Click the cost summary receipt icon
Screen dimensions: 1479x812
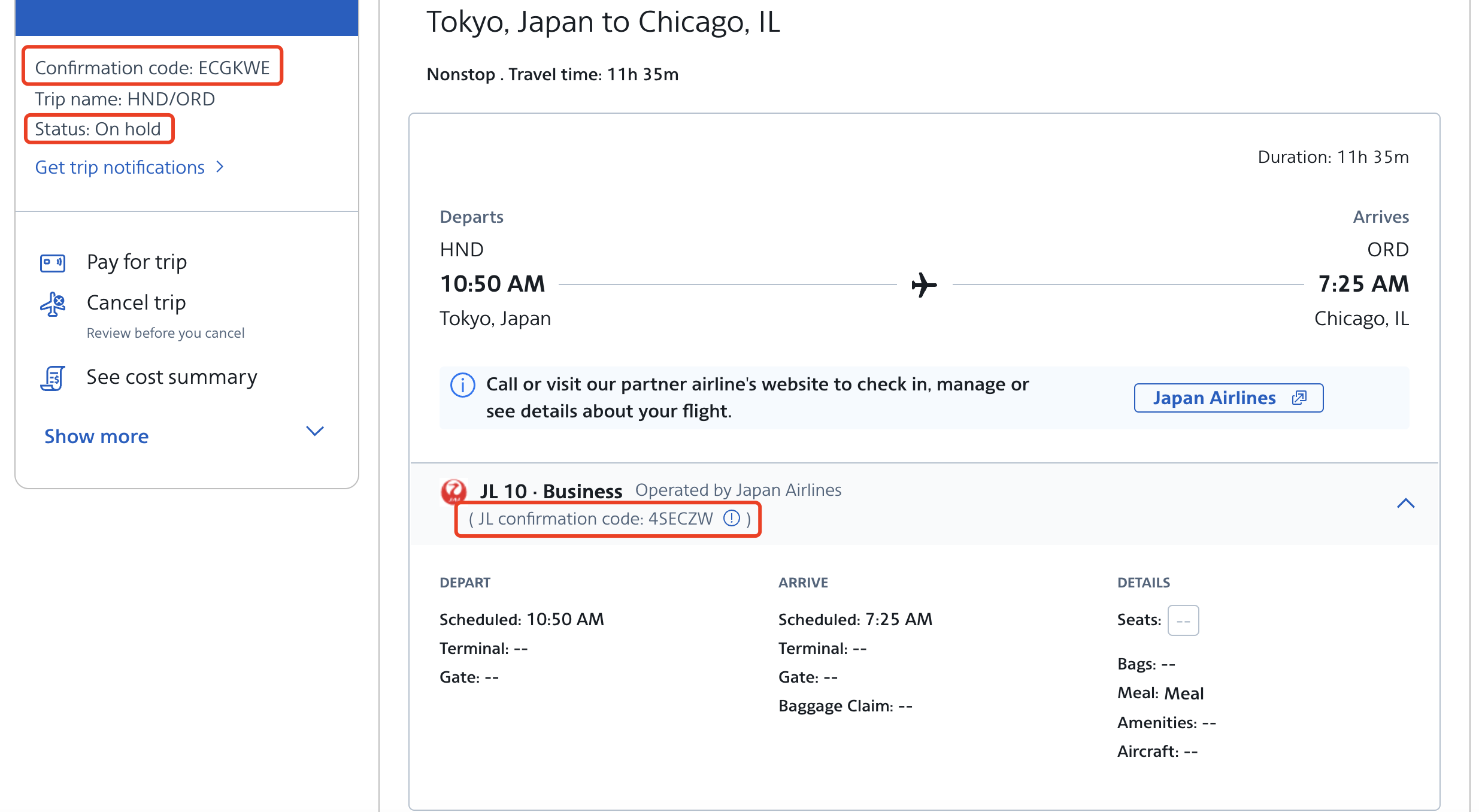click(x=53, y=378)
